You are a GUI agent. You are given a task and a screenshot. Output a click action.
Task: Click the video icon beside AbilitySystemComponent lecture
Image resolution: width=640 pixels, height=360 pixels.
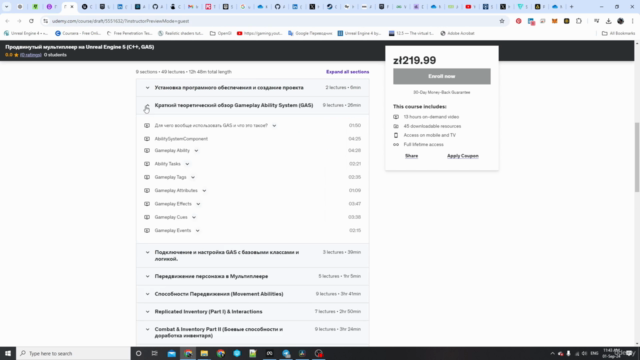[147, 139]
